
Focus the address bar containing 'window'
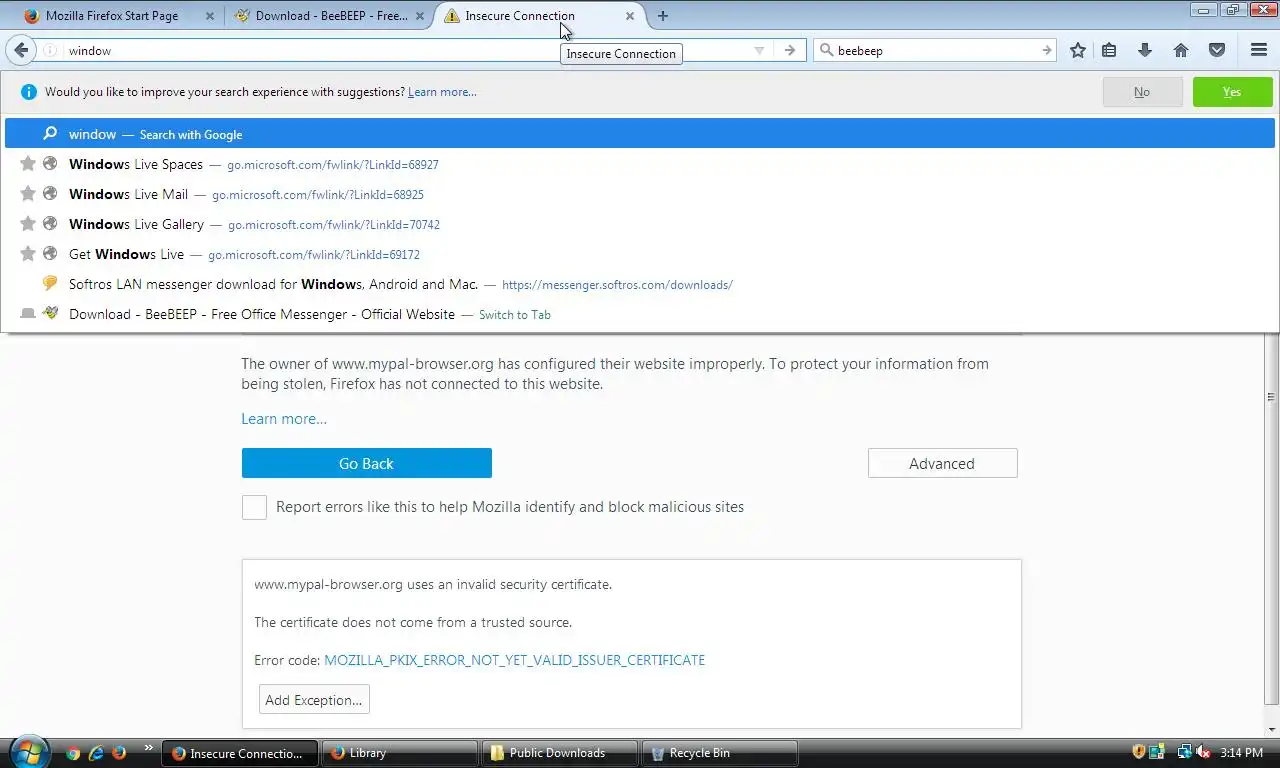(400, 50)
